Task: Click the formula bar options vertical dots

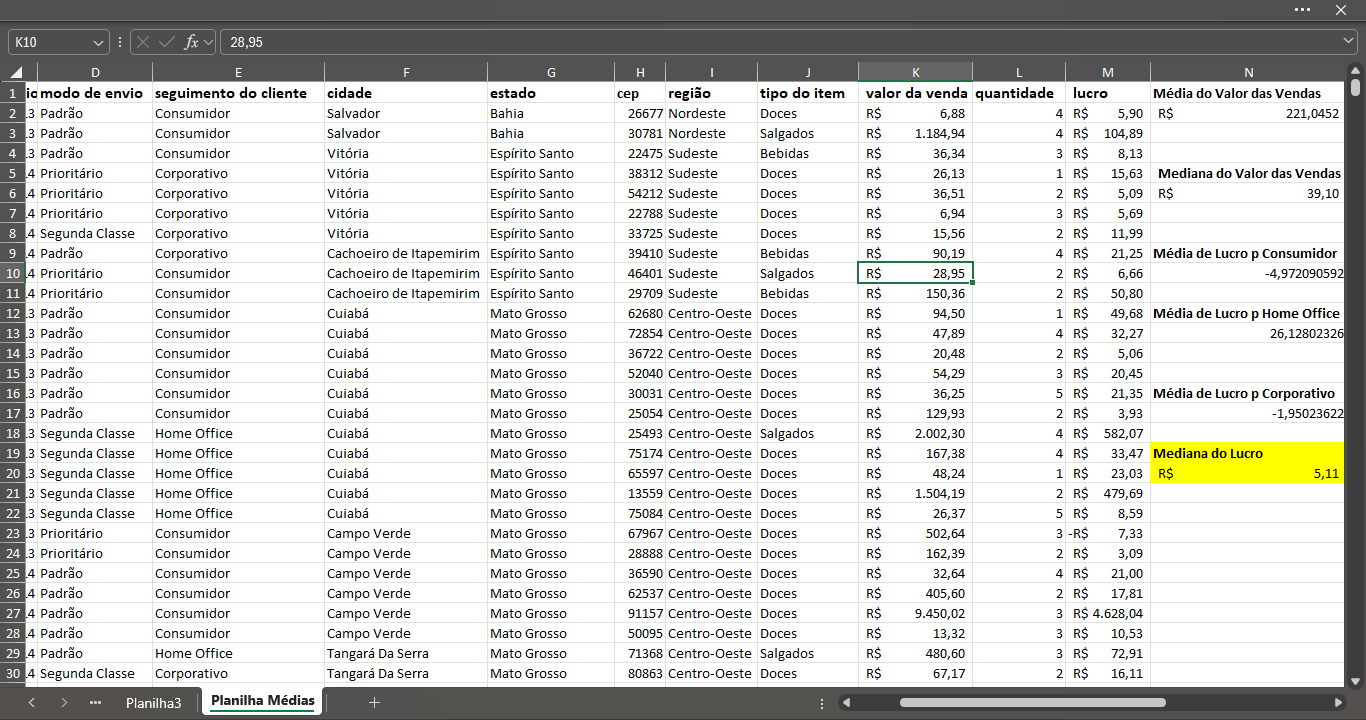Action: pyautogui.click(x=120, y=42)
